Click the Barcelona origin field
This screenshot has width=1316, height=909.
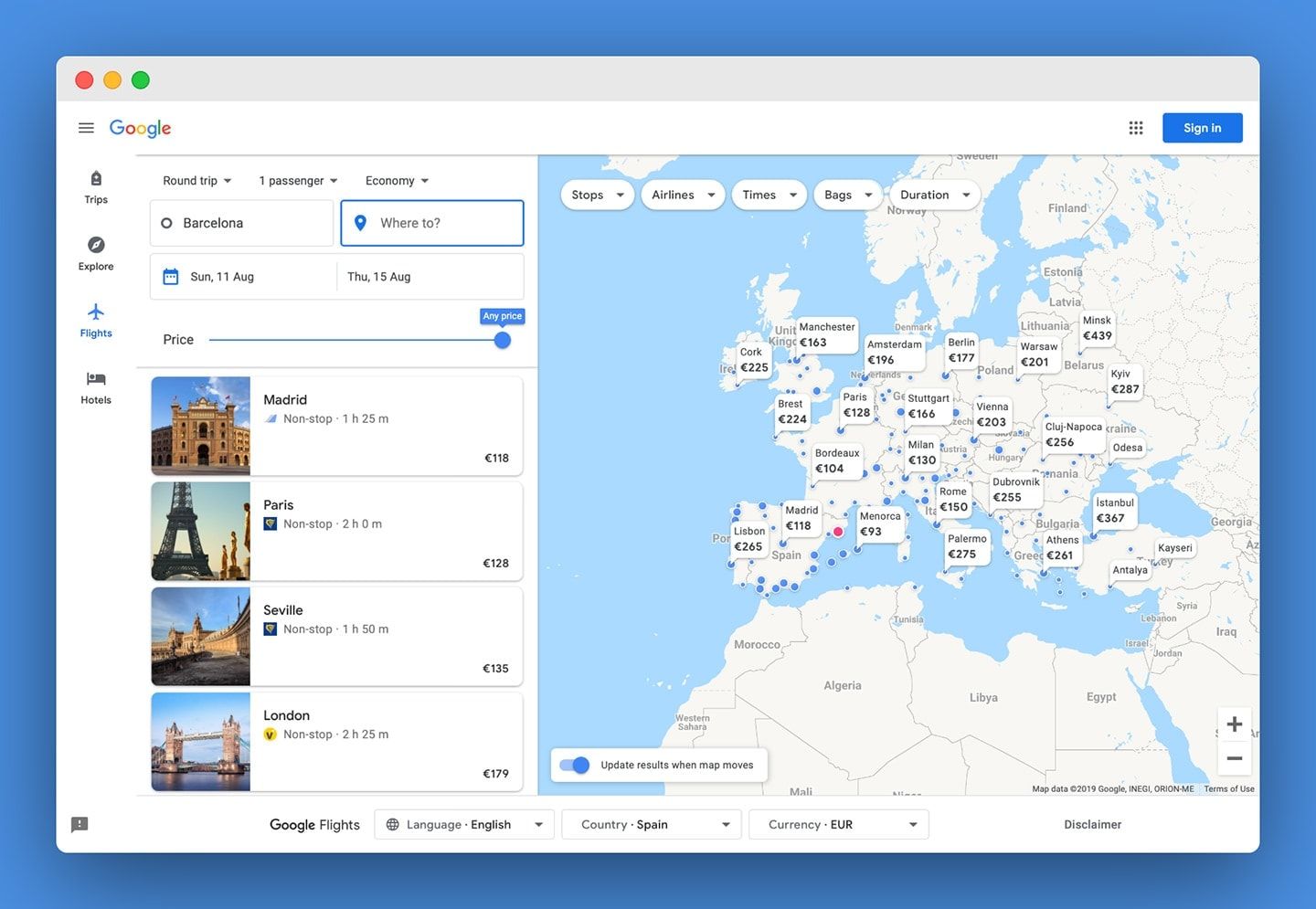click(x=241, y=223)
